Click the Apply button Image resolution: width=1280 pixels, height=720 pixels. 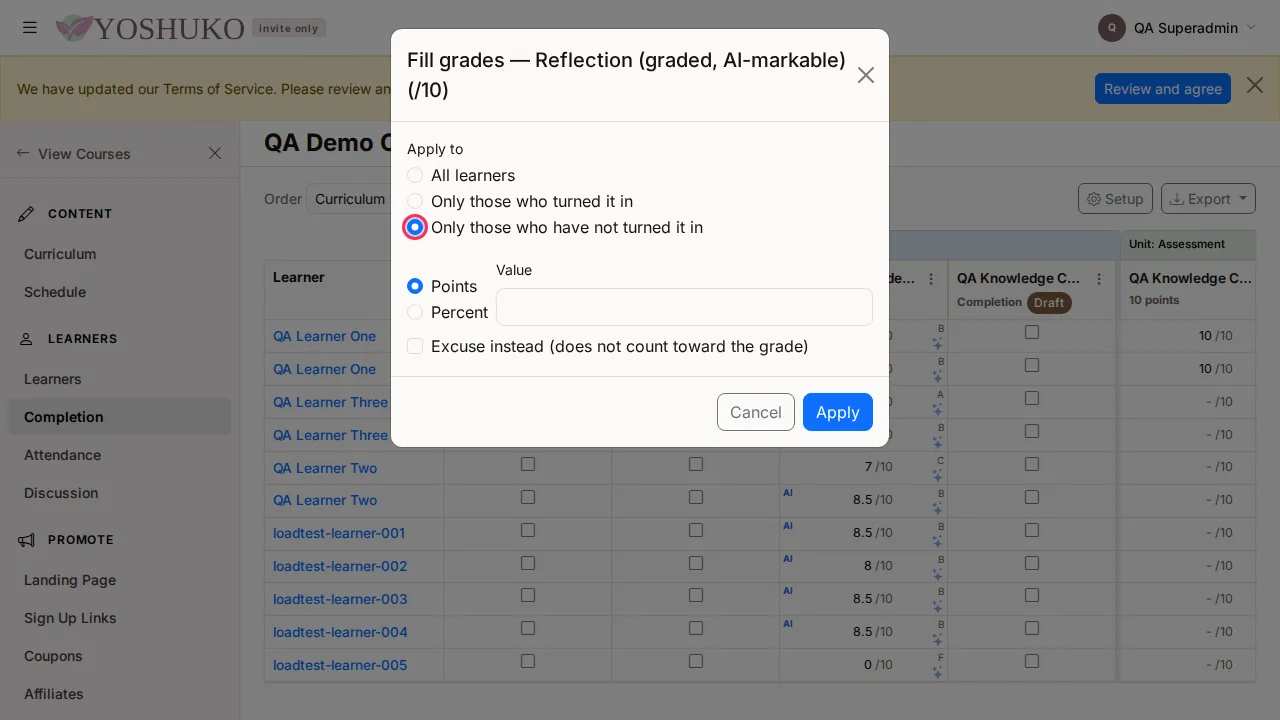coord(838,412)
